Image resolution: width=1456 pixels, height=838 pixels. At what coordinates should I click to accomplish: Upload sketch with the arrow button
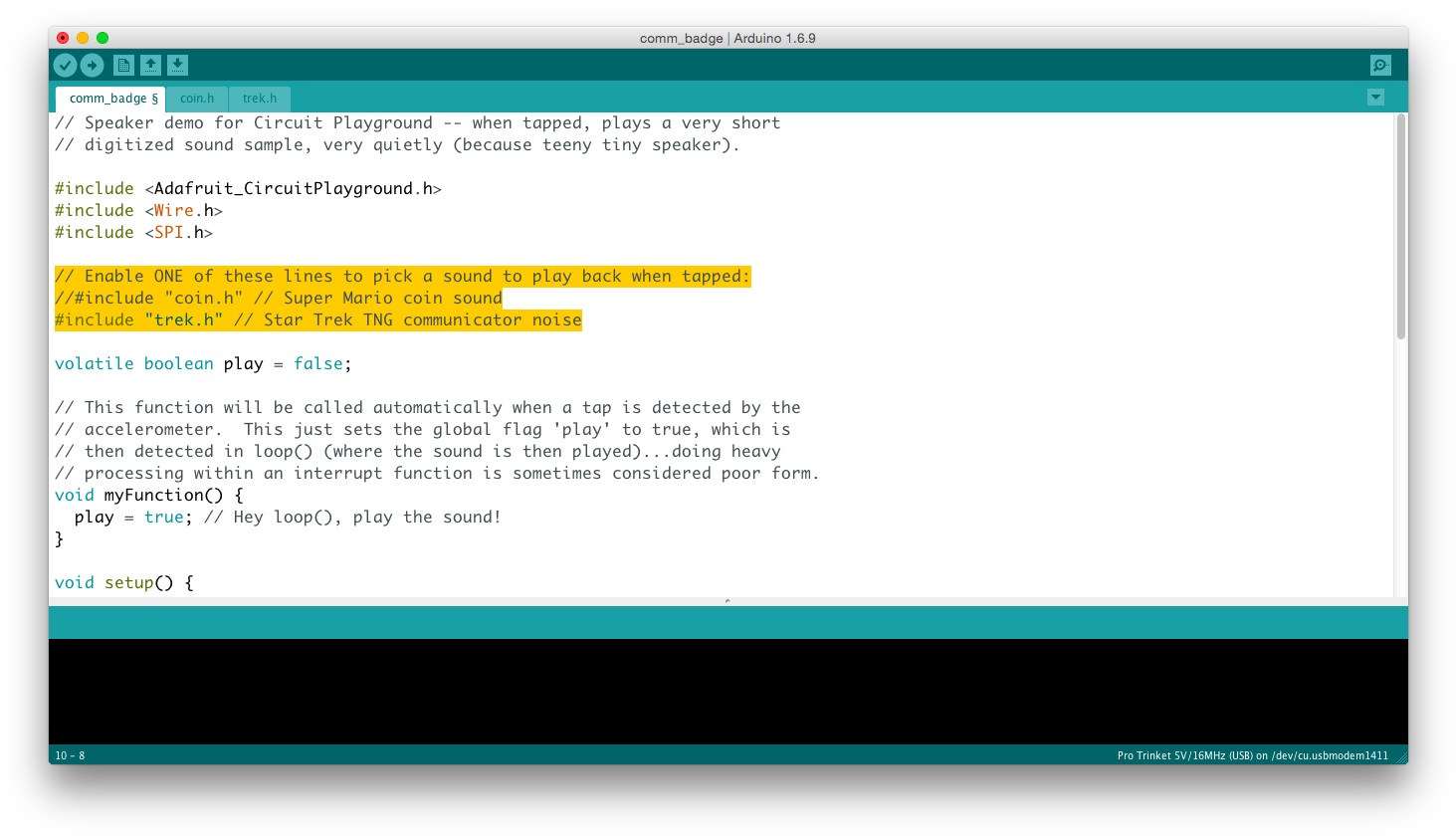pos(92,65)
